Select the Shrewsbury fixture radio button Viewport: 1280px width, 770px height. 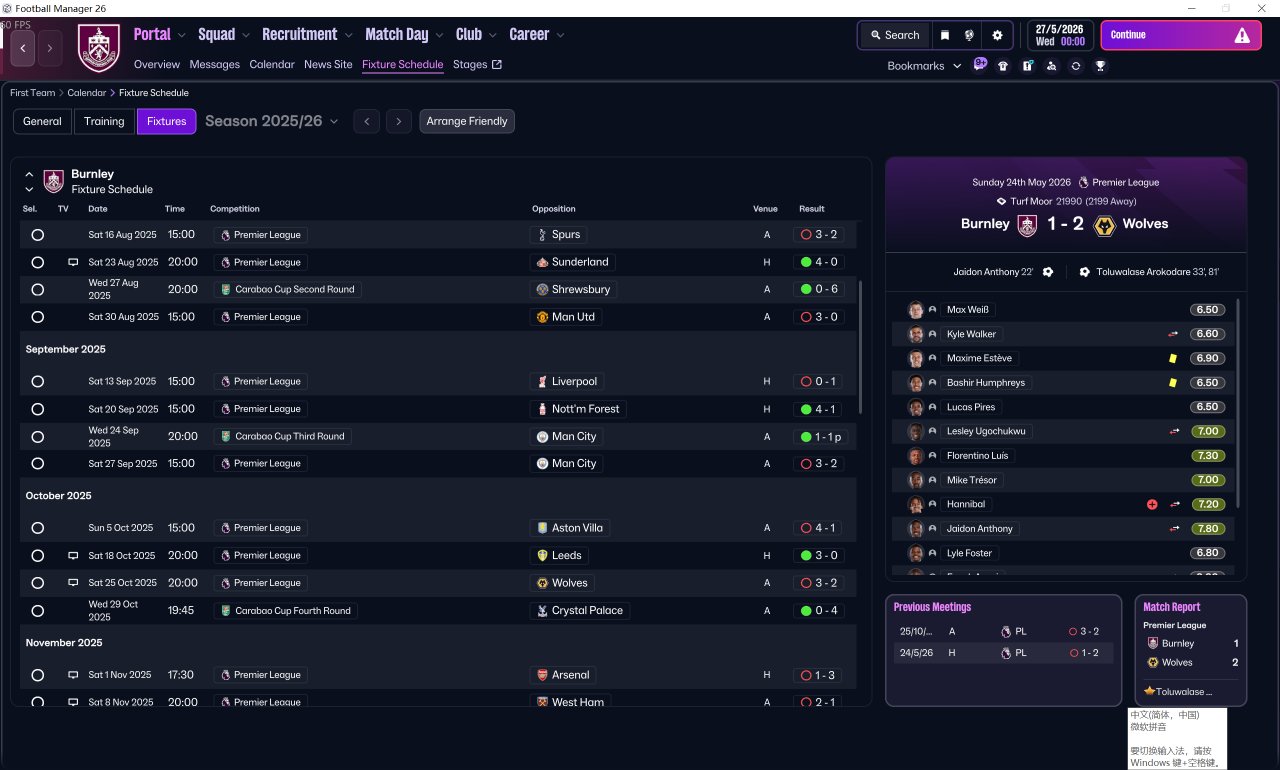click(x=37, y=290)
